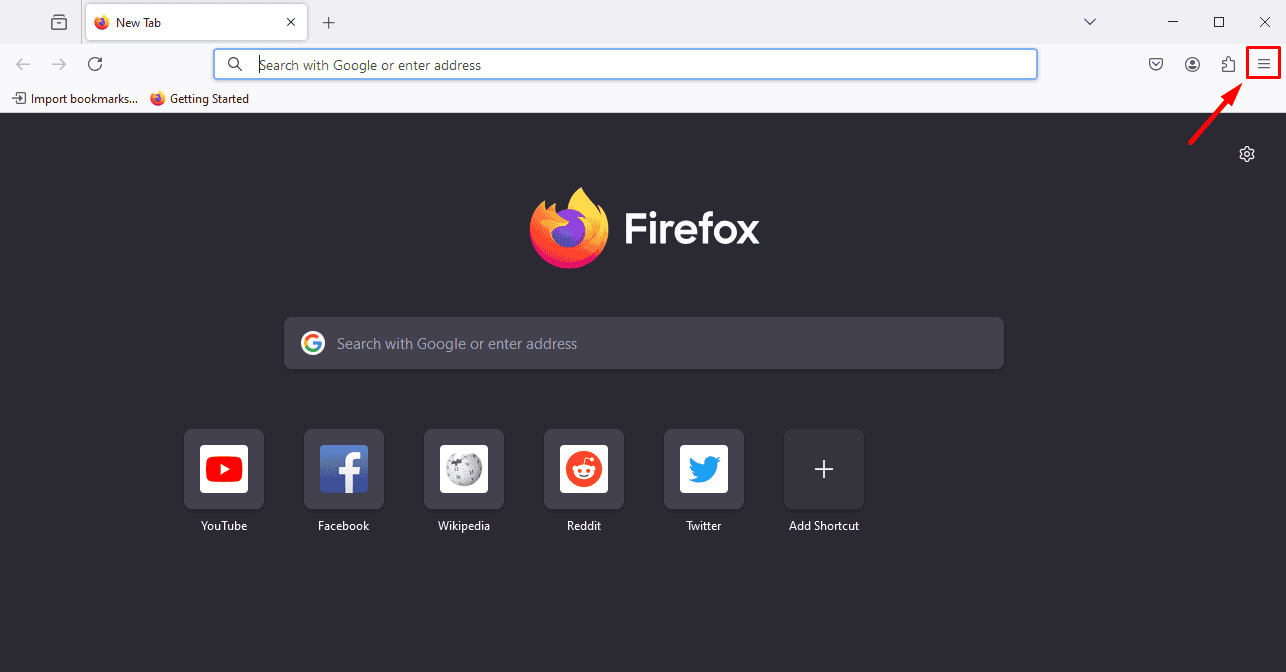Click the magnifier icon in the address bar
The image size is (1286, 672).
point(235,64)
